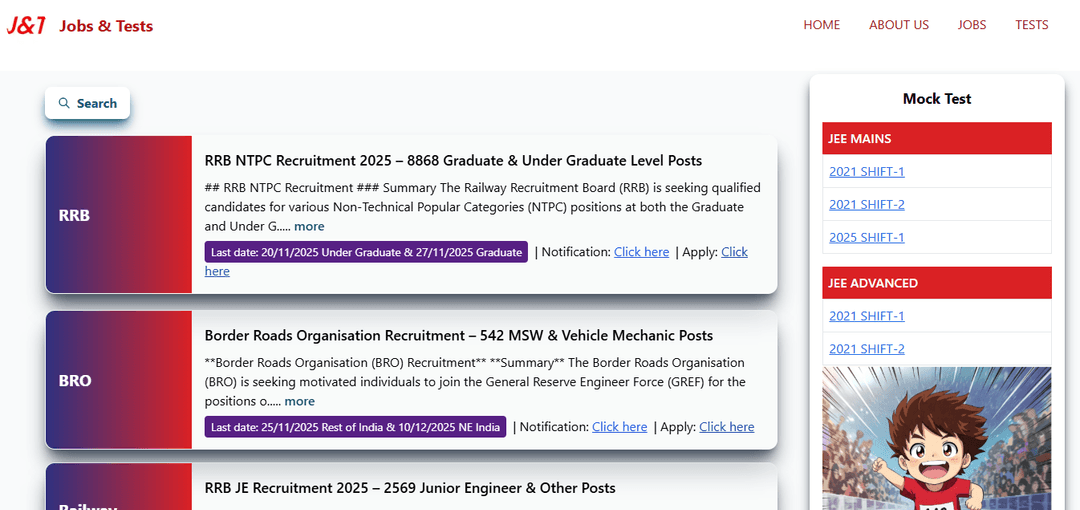Go to ABOUT US page

[898, 25]
